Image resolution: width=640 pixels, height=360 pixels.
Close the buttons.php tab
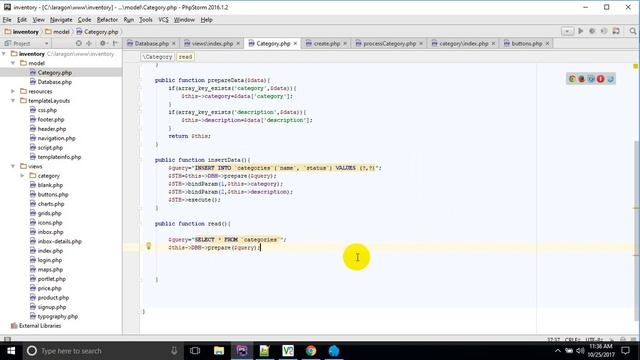pyautogui.click(x=547, y=43)
